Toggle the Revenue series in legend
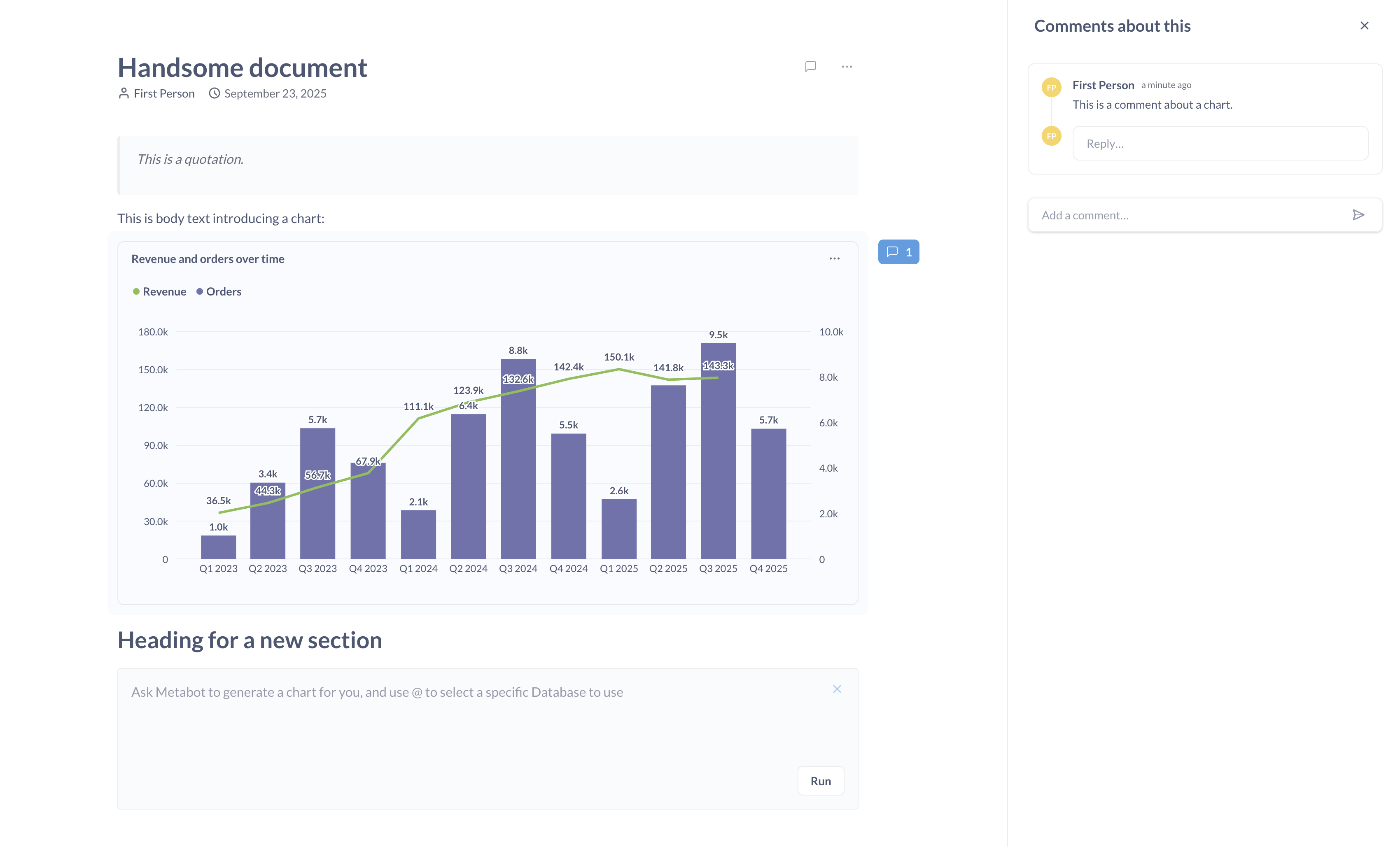Screen dimensions: 1400x847 click(x=164, y=291)
